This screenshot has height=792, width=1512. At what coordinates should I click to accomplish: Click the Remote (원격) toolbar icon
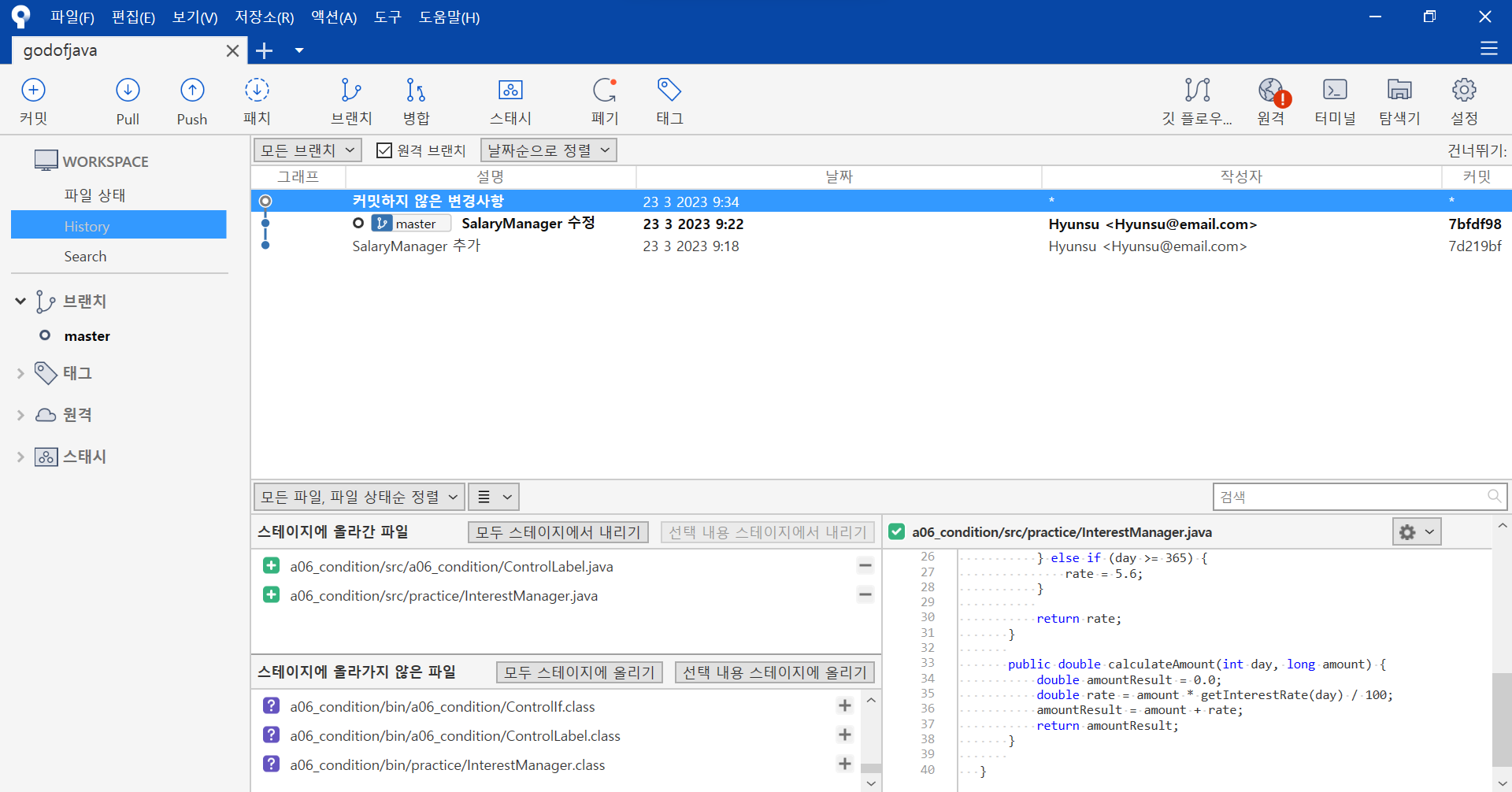tap(1271, 101)
